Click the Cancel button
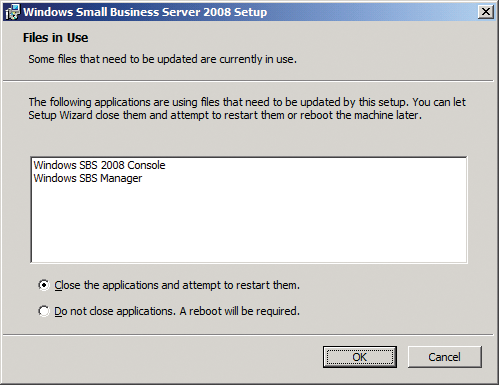This screenshot has height=385, width=499. [444, 357]
